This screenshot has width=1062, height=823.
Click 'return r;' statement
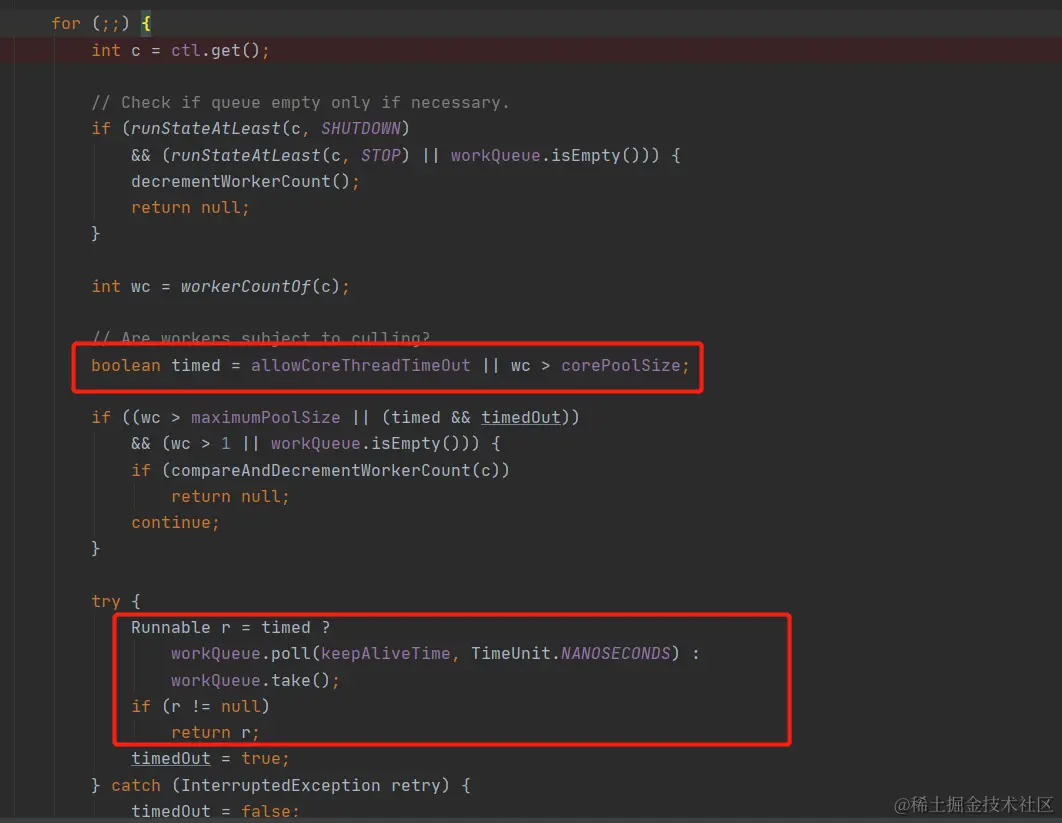[215, 733]
